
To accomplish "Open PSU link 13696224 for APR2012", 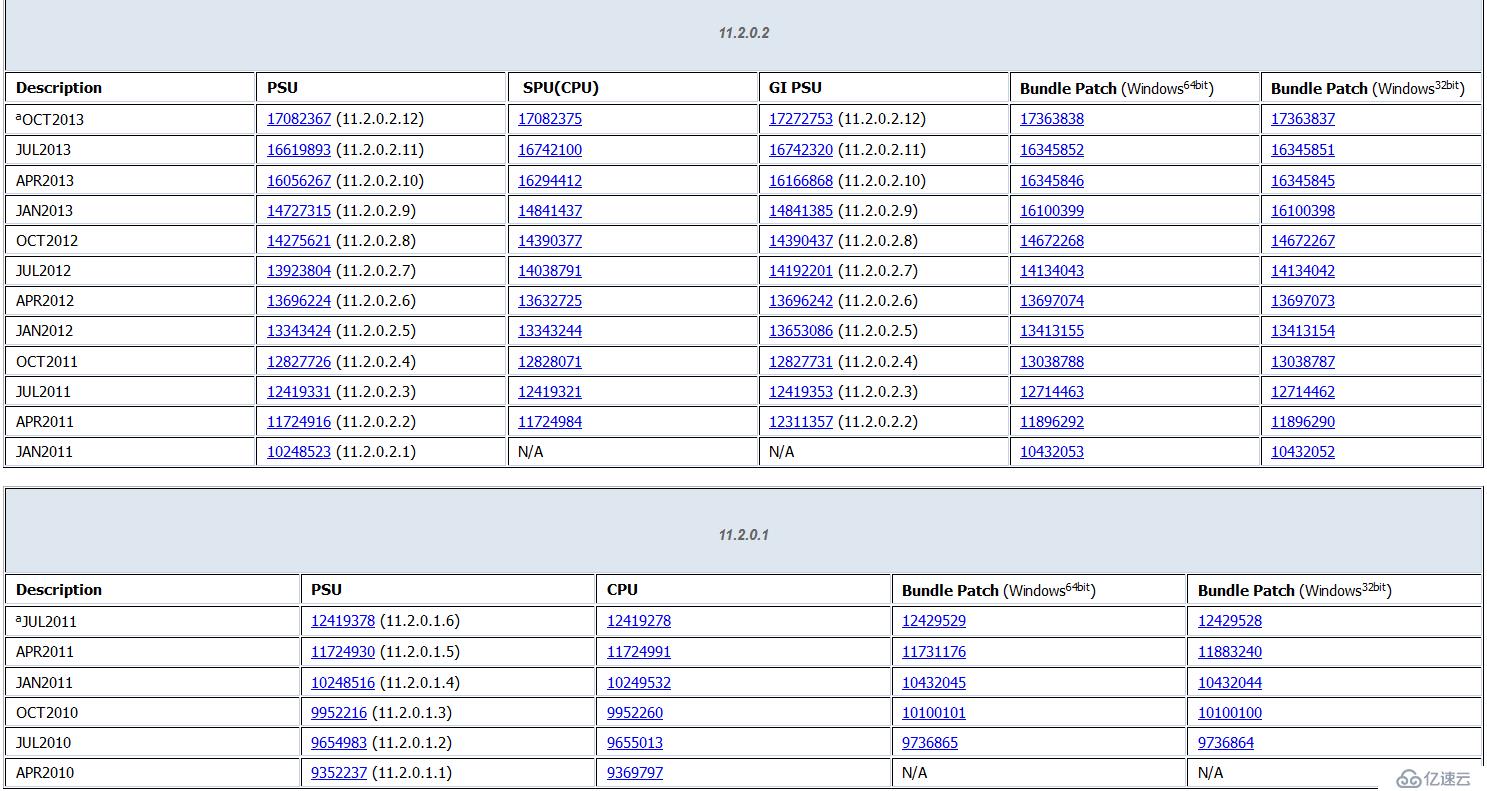I will coord(299,301).
